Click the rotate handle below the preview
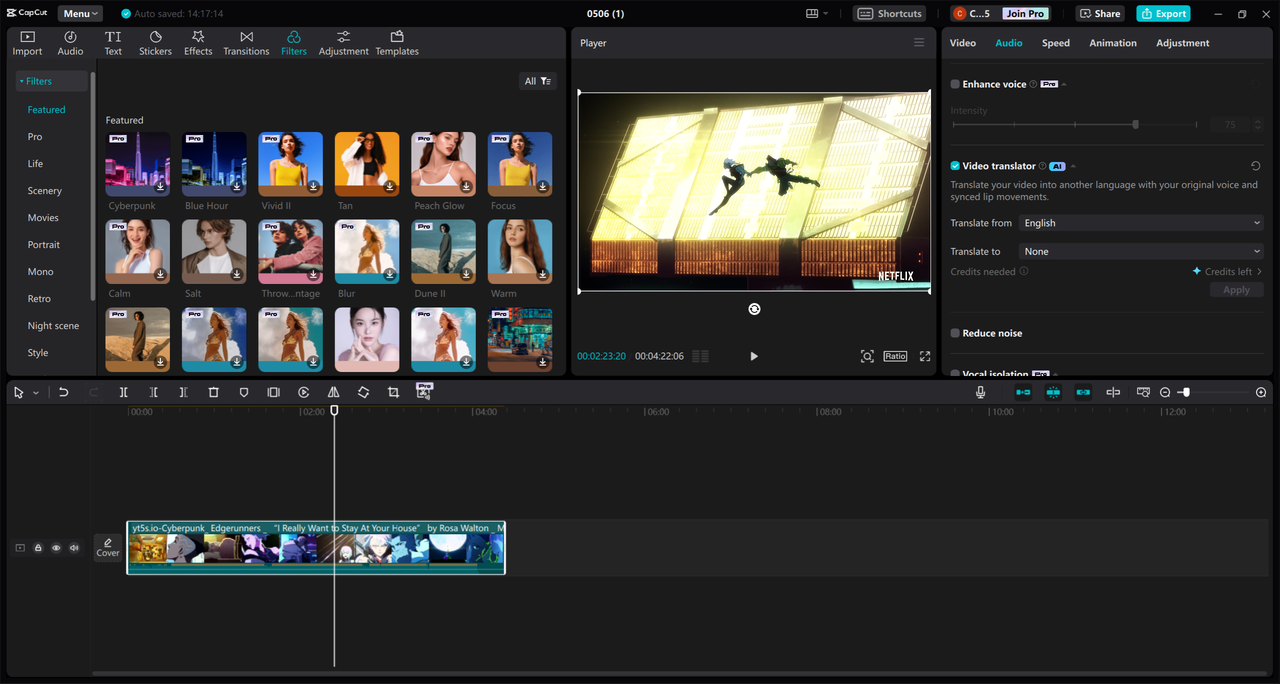Screen dimensions: 1280x684 754,309
